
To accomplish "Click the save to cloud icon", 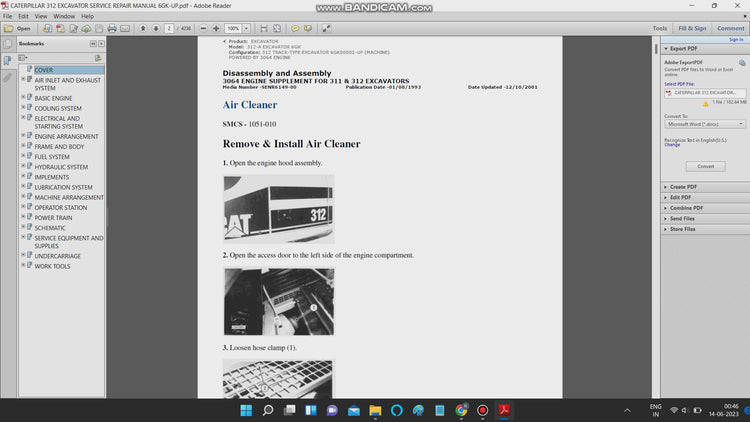I will click(x=87, y=29).
